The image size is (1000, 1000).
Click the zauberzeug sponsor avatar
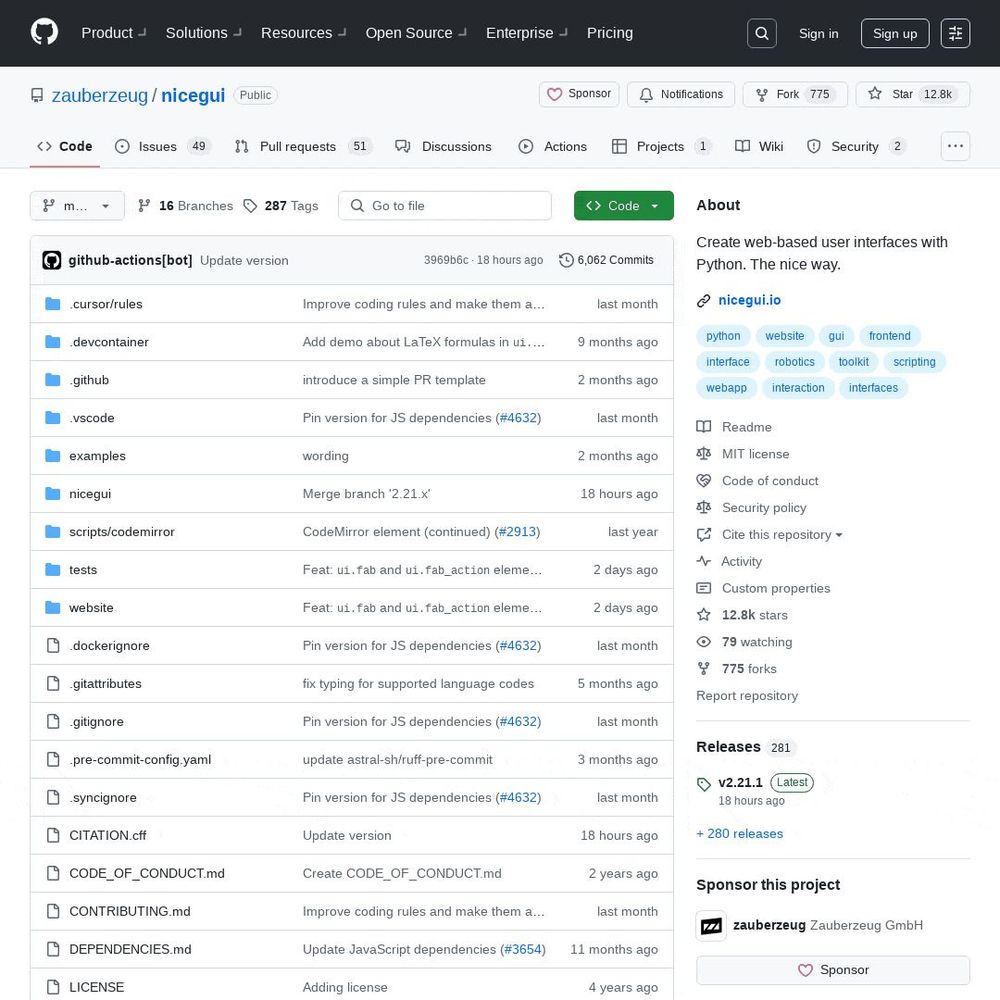click(711, 925)
